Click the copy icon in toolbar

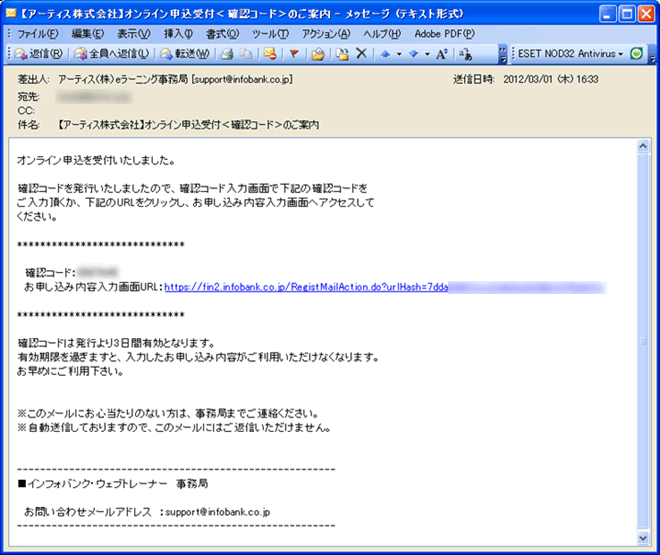tap(246, 54)
